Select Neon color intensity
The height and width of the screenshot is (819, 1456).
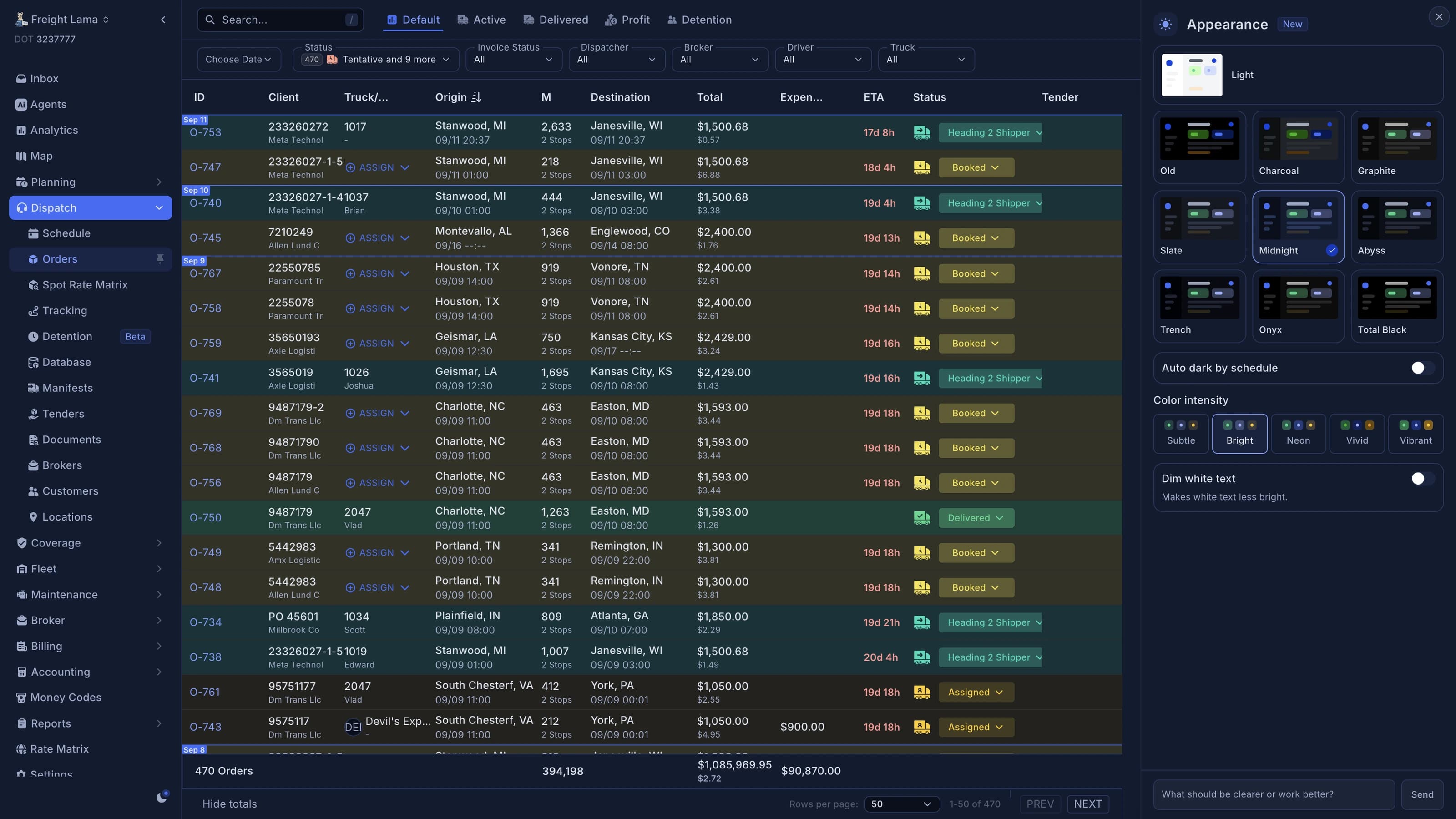coord(1298,434)
